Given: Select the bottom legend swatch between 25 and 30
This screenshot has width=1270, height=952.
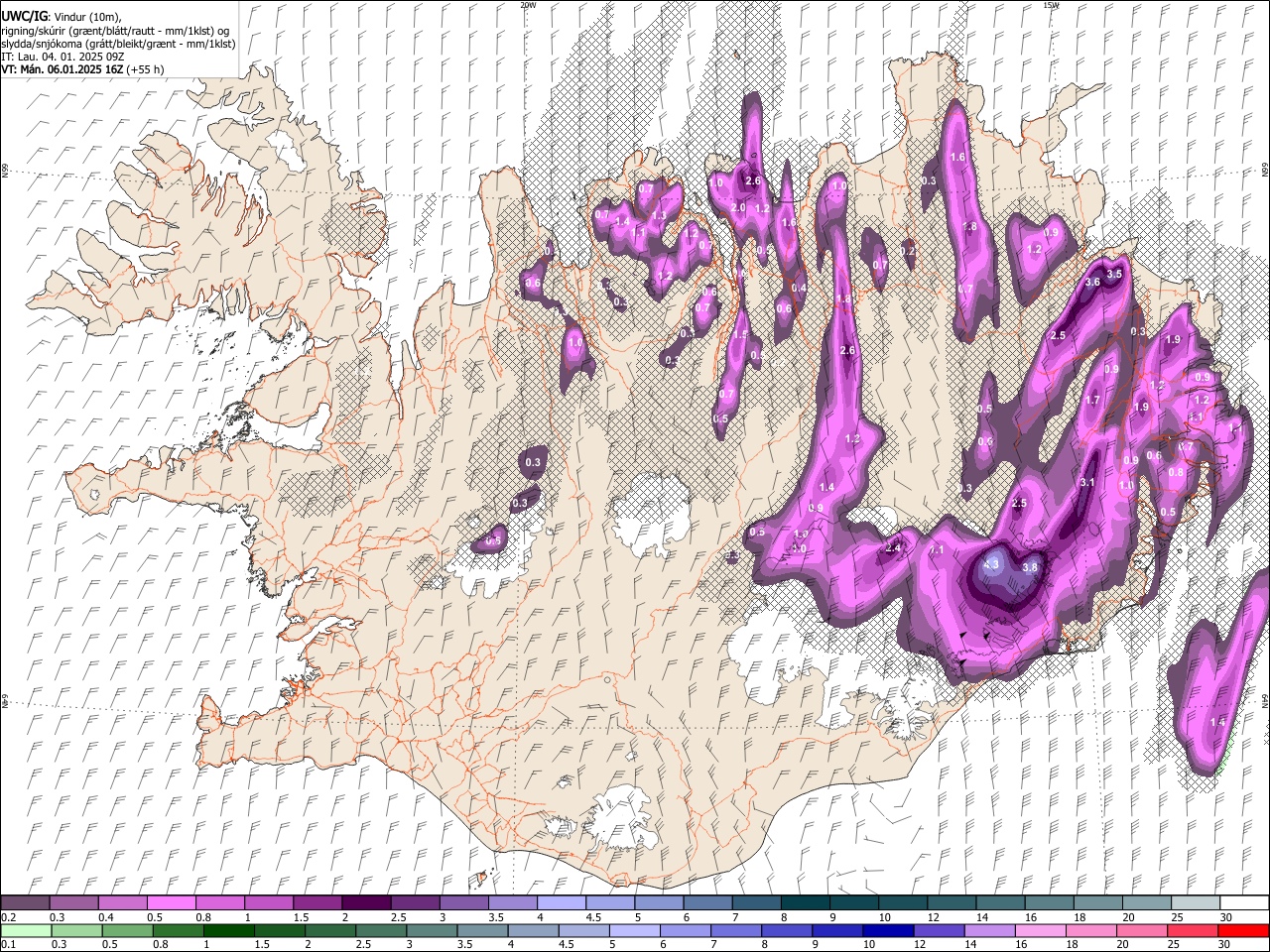Looking at the screenshot, I should point(1192,930).
